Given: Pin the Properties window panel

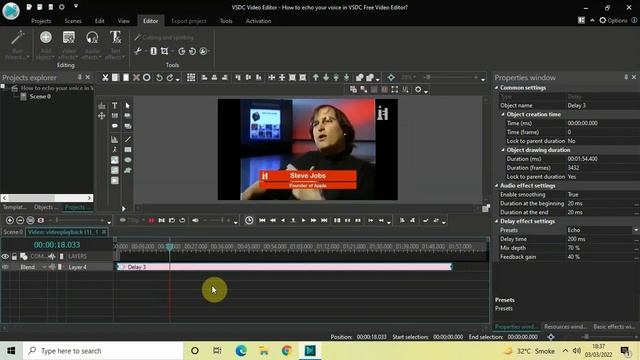Looking at the screenshot, I should point(626,77).
